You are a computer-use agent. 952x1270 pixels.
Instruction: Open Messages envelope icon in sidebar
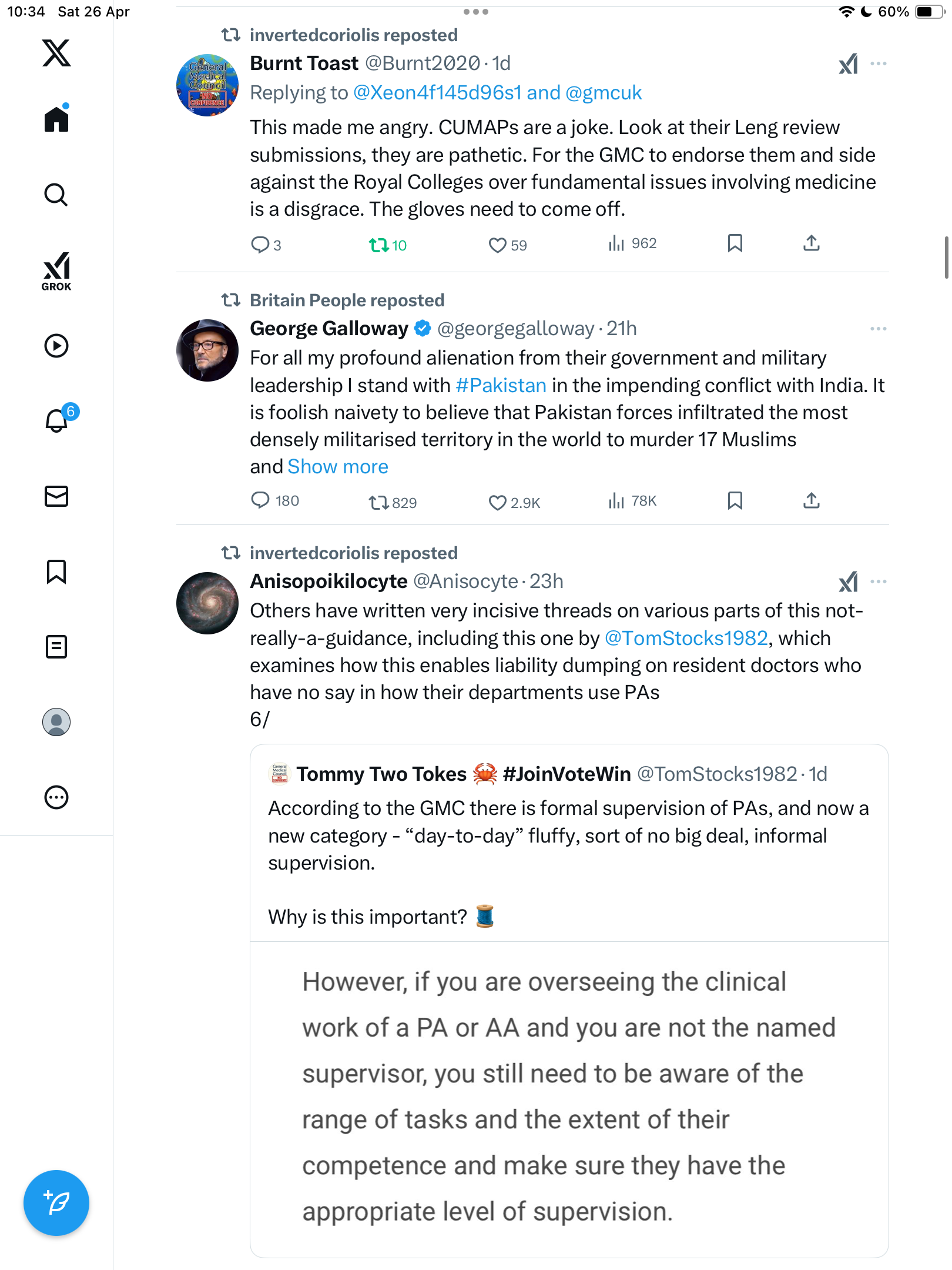tap(56, 496)
